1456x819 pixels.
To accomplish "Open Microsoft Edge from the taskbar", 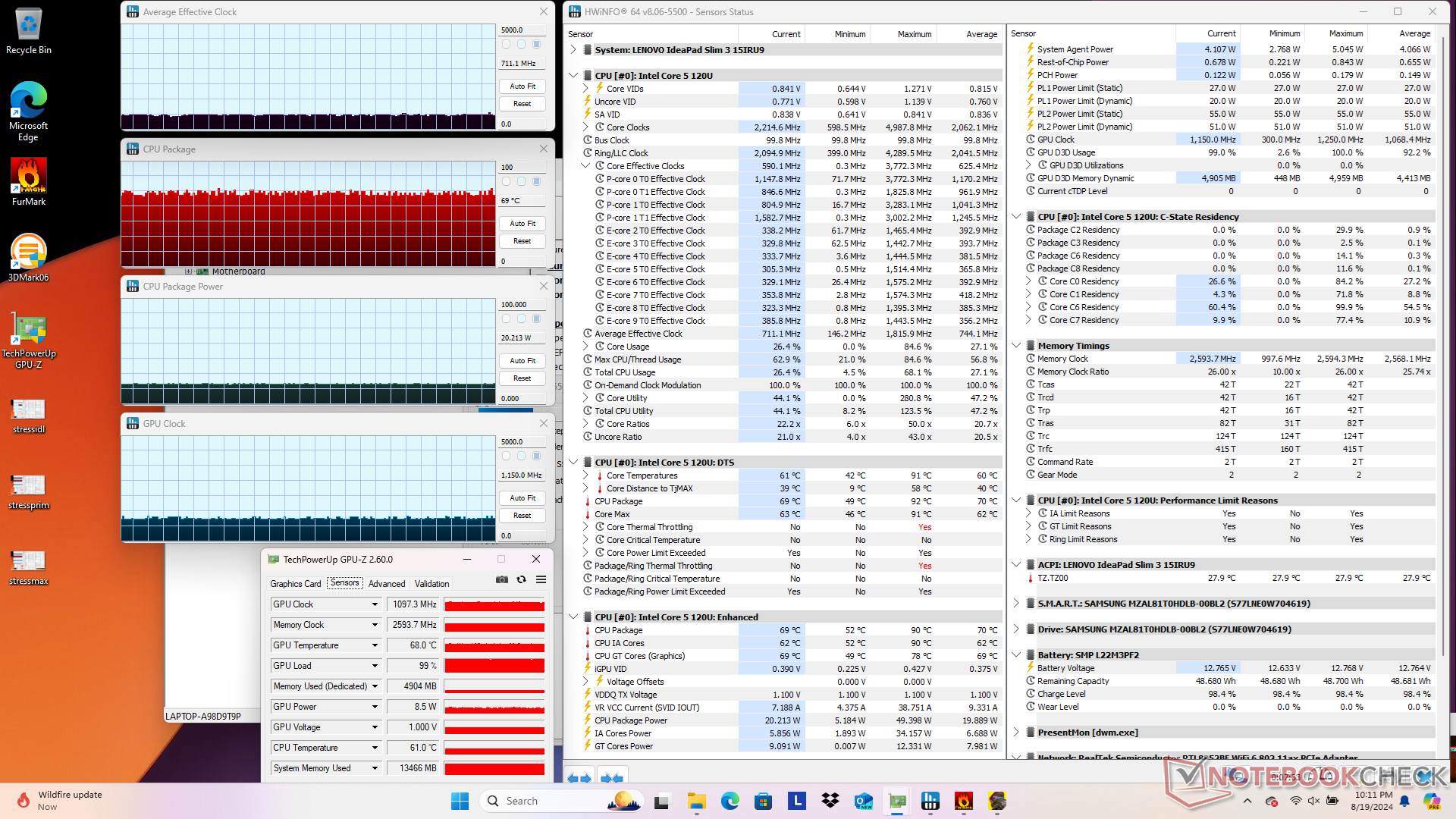I will (x=730, y=801).
